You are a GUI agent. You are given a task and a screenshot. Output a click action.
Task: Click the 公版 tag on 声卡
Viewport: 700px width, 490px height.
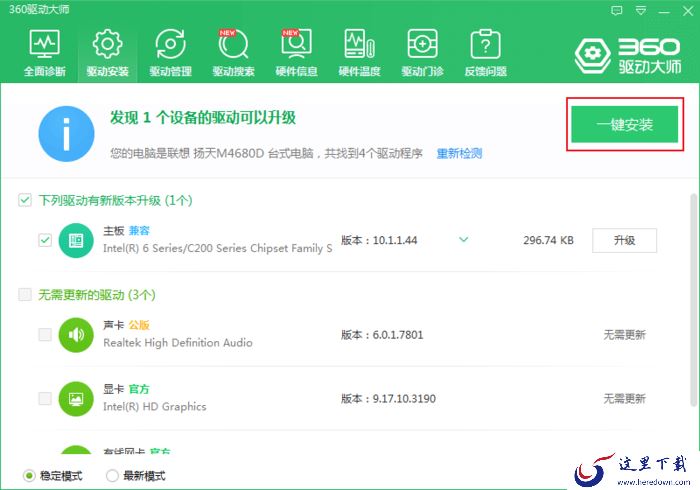139,325
